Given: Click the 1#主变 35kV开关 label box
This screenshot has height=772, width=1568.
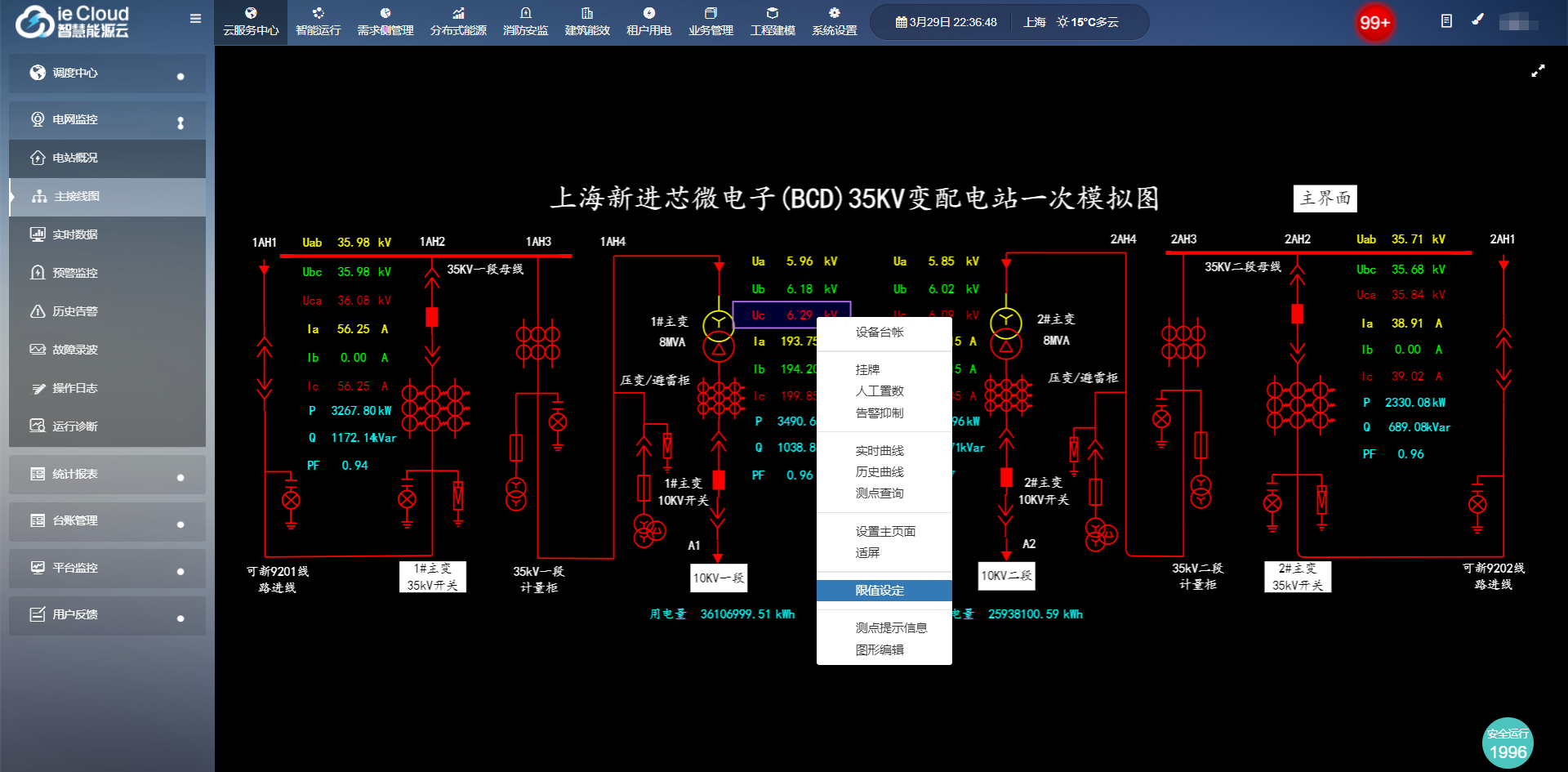Looking at the screenshot, I should pyautogui.click(x=432, y=577).
